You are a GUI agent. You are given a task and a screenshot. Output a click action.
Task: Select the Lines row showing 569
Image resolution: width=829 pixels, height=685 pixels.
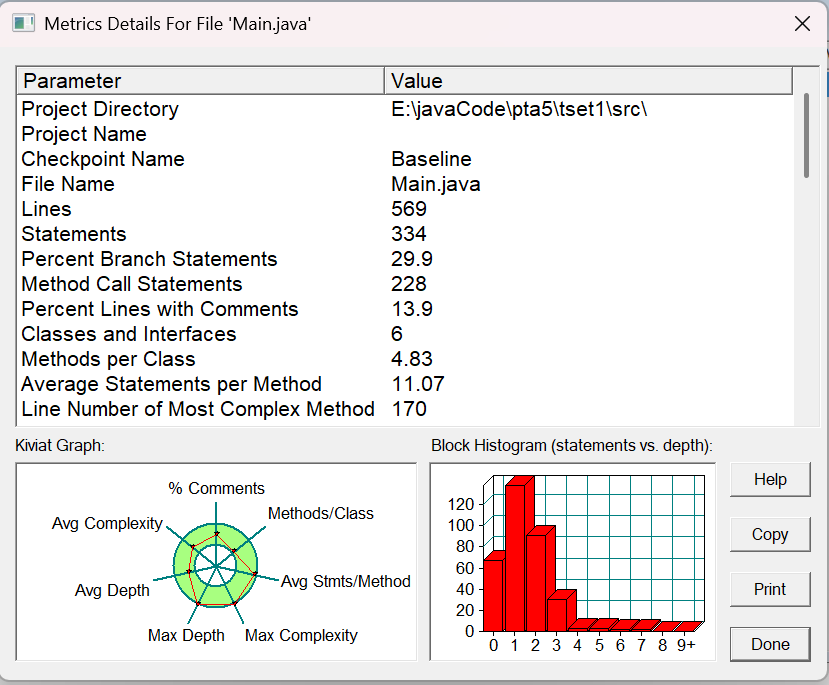(x=405, y=209)
